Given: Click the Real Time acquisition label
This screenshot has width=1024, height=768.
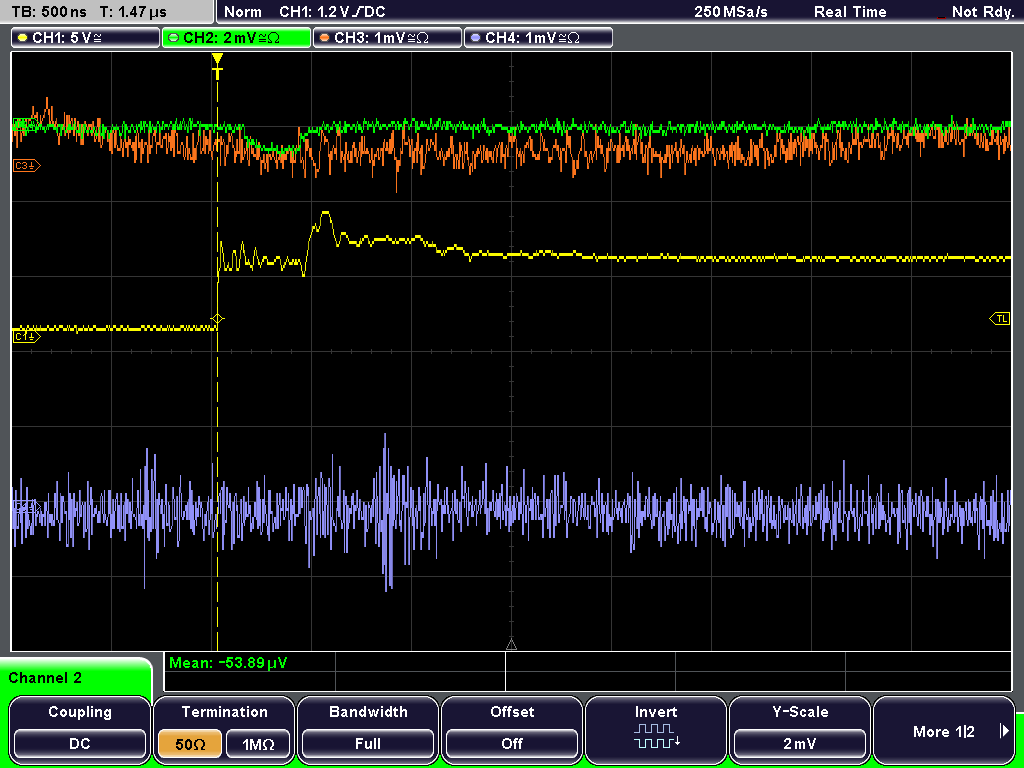Looking at the screenshot, I should (x=850, y=12).
